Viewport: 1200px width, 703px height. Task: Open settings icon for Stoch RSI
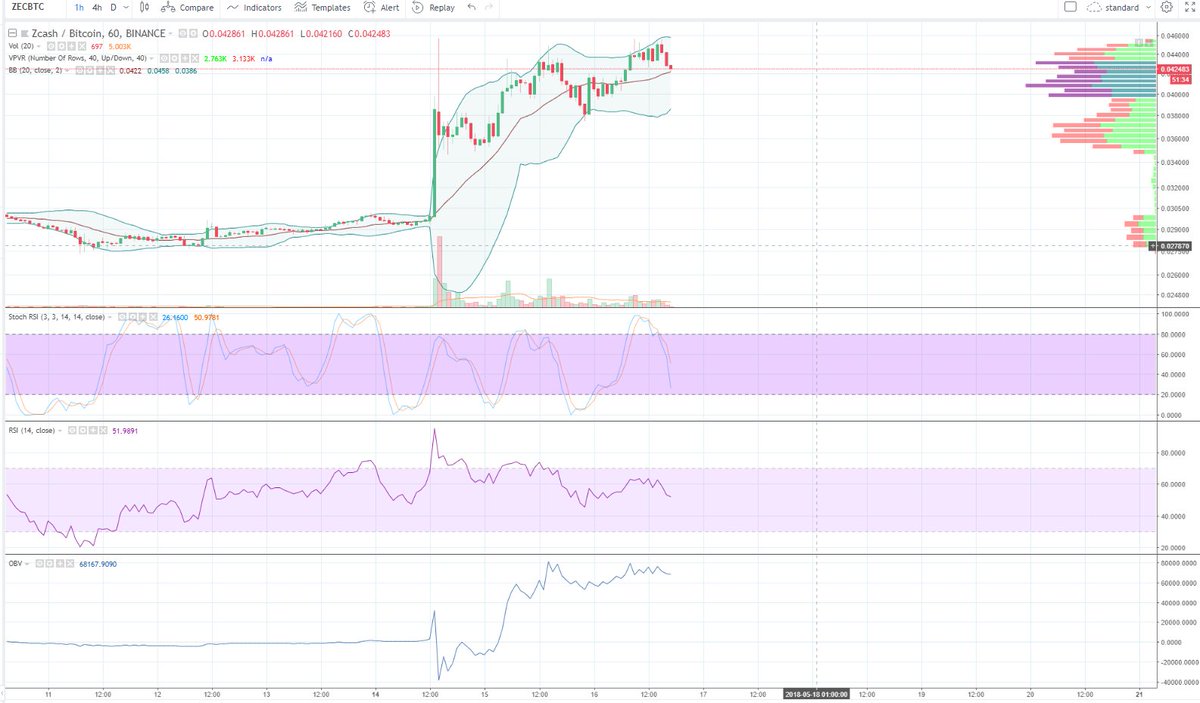133,317
